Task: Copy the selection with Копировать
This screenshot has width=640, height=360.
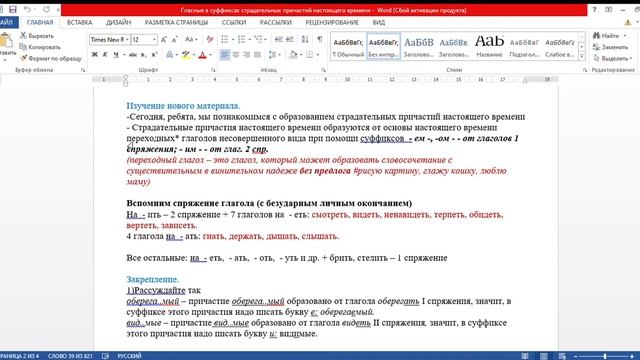Action: point(40,47)
